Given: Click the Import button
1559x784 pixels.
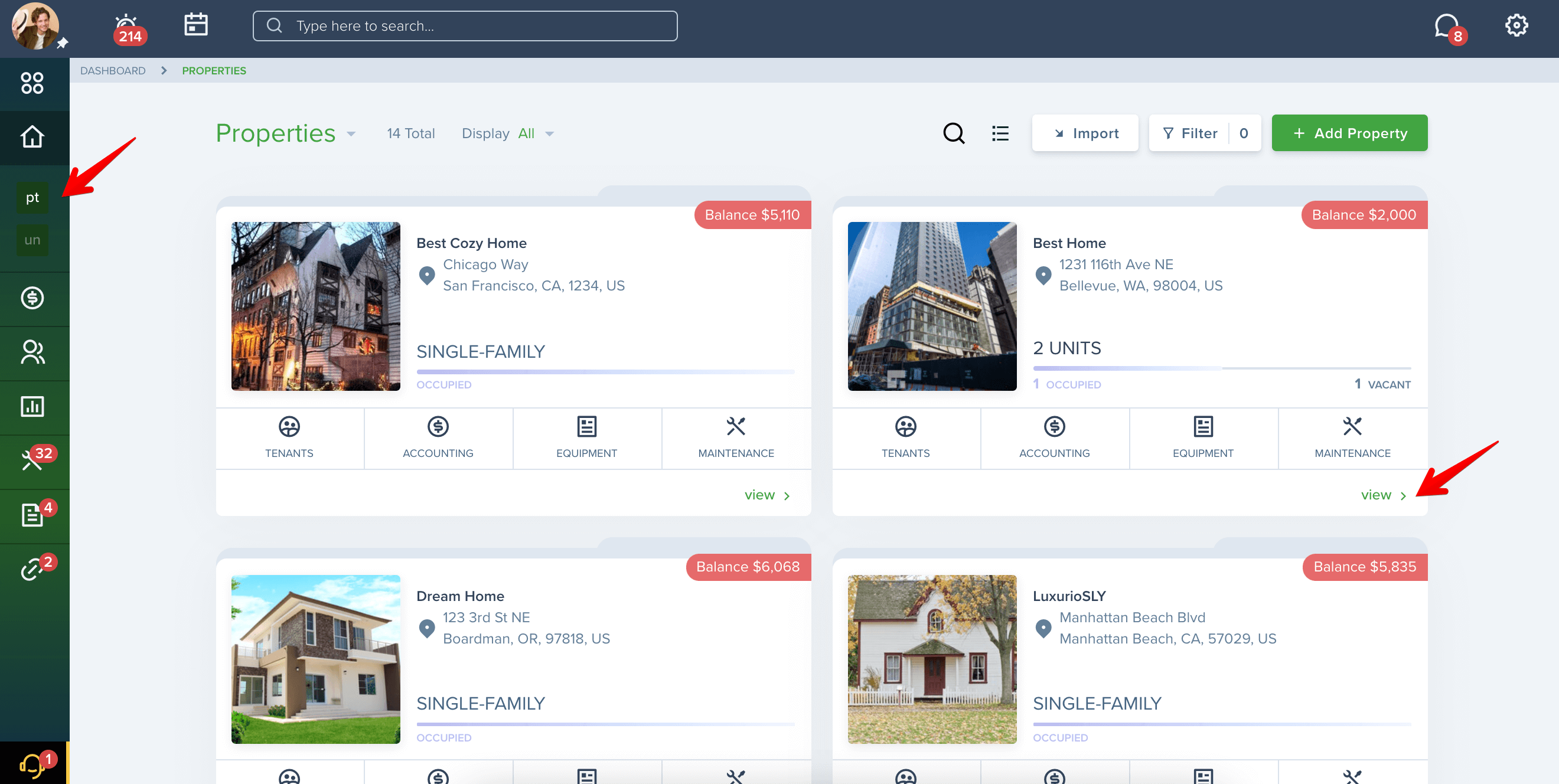Looking at the screenshot, I should (x=1085, y=133).
